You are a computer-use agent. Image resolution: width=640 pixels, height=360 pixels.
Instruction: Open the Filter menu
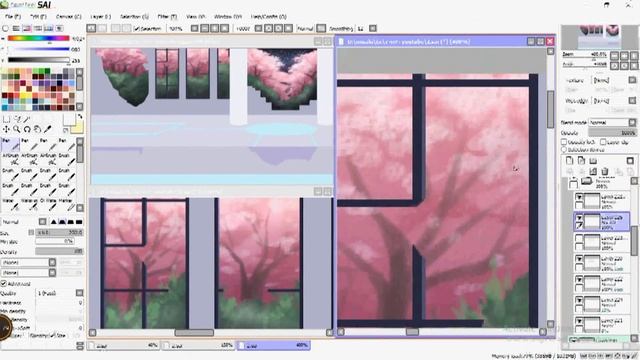pyautogui.click(x=167, y=17)
